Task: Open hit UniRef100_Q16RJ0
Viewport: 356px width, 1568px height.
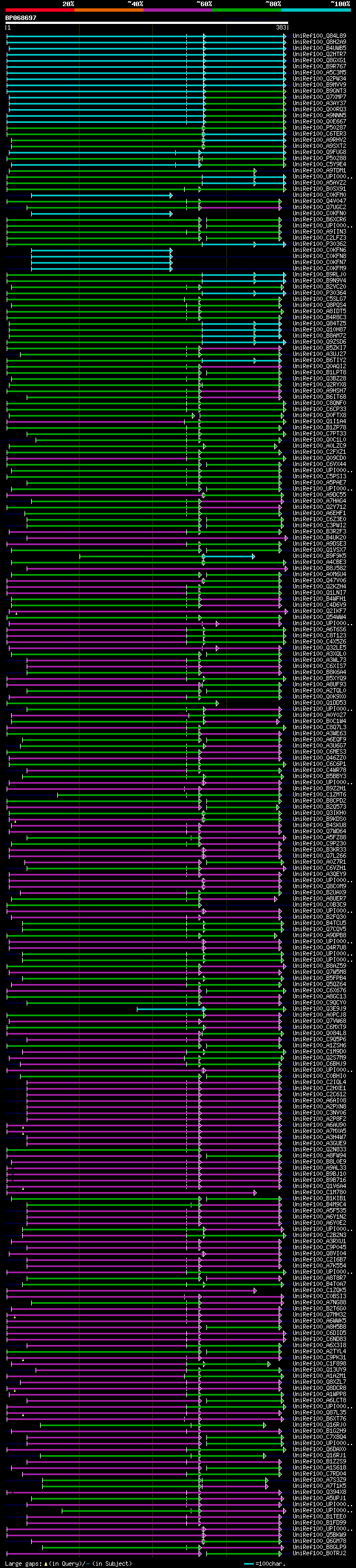Action: tap(319, 1425)
